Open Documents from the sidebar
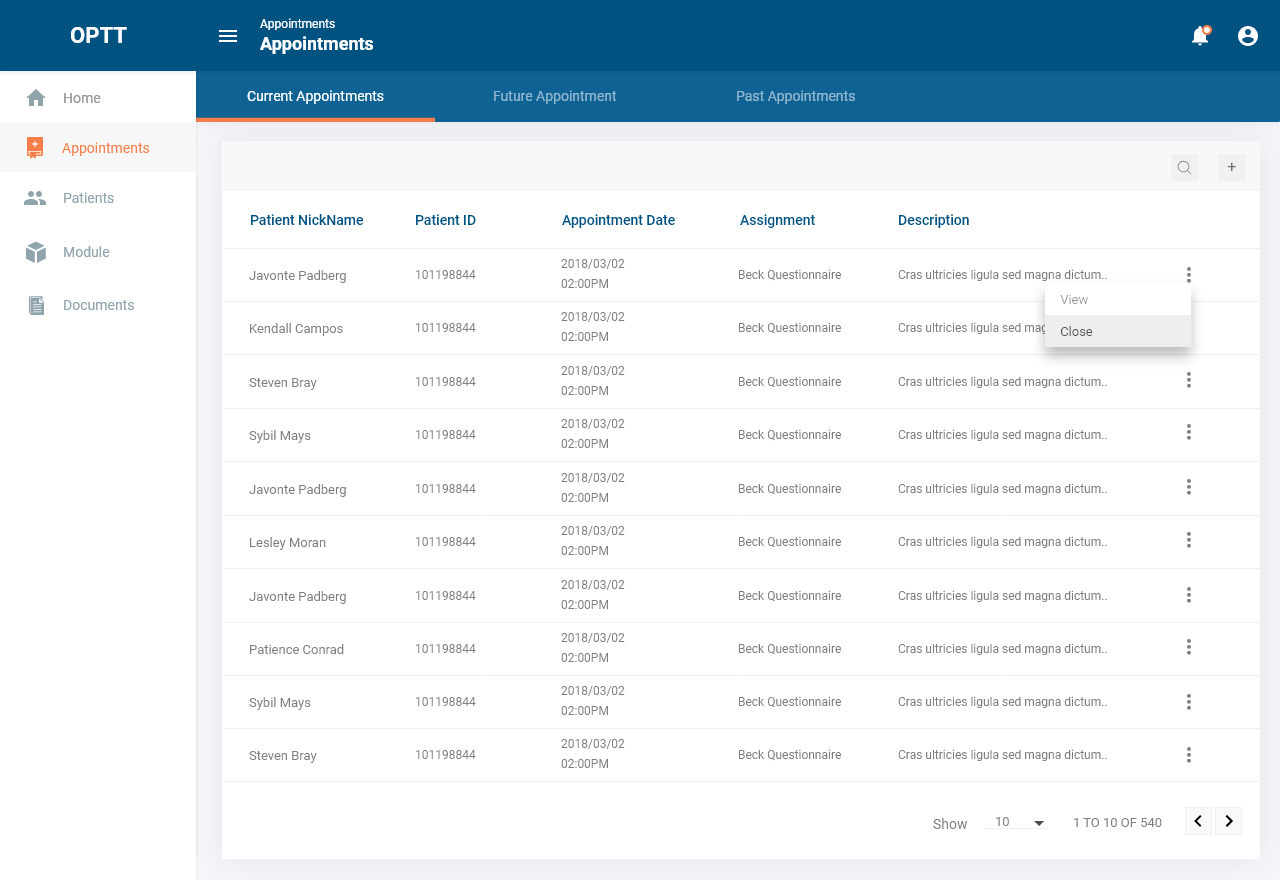Image resolution: width=1280 pixels, height=880 pixels. pyautogui.click(x=98, y=305)
